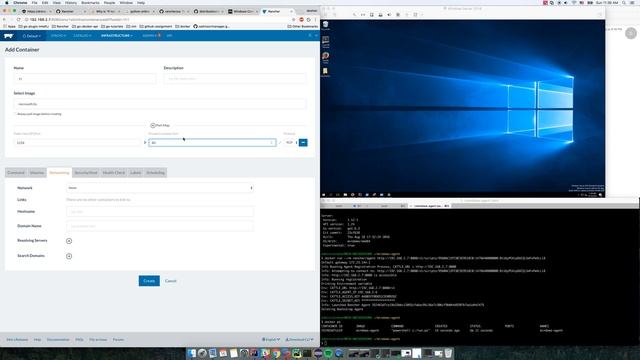Open the Labels tab
The height and width of the screenshot is (360, 640).
[136, 173]
